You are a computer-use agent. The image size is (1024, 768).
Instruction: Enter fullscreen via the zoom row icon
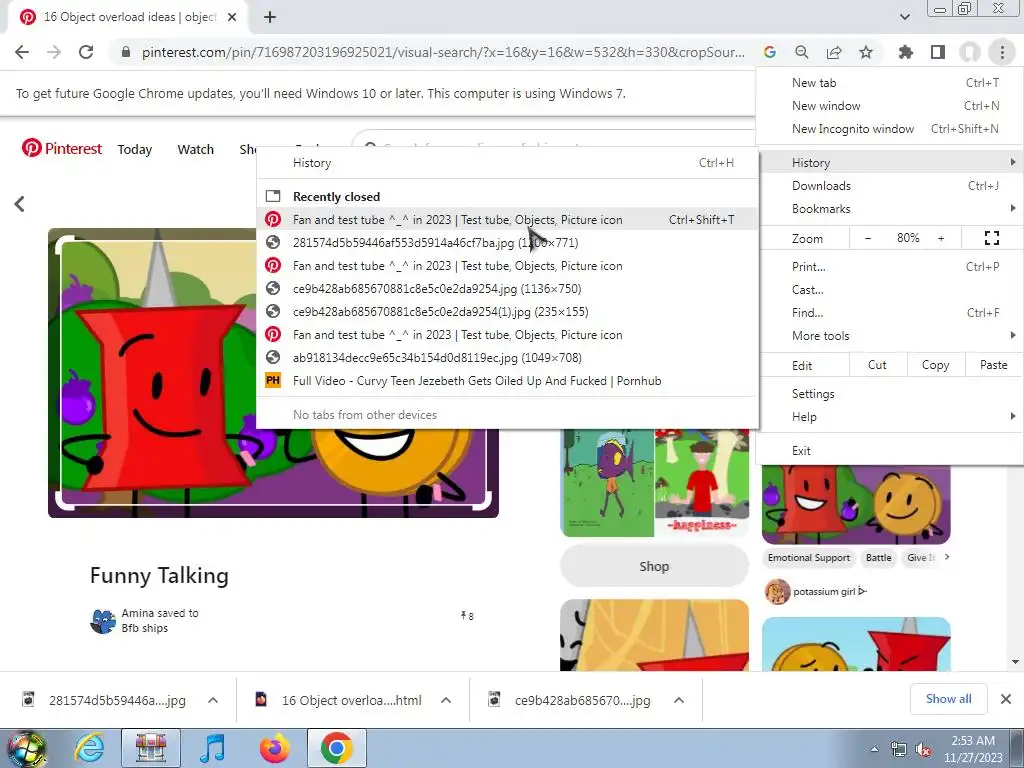(x=991, y=238)
